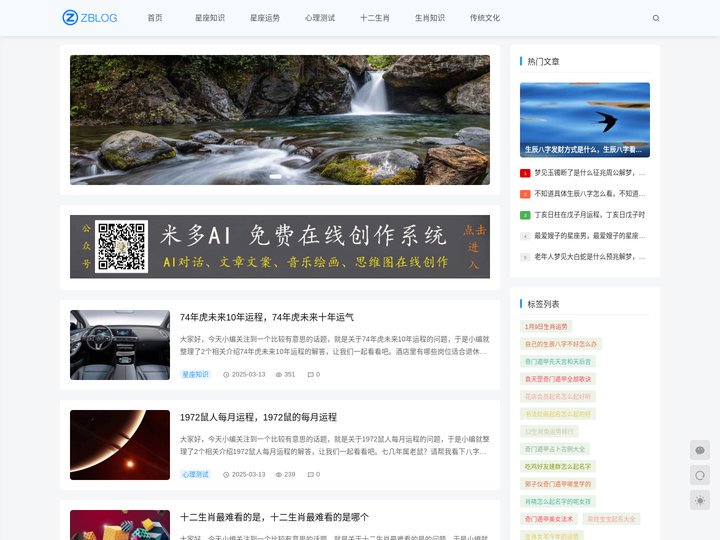Screen dimensions: 720x540
Task: Click excerpt text of 74年虎 article
Action: [x=334, y=345]
